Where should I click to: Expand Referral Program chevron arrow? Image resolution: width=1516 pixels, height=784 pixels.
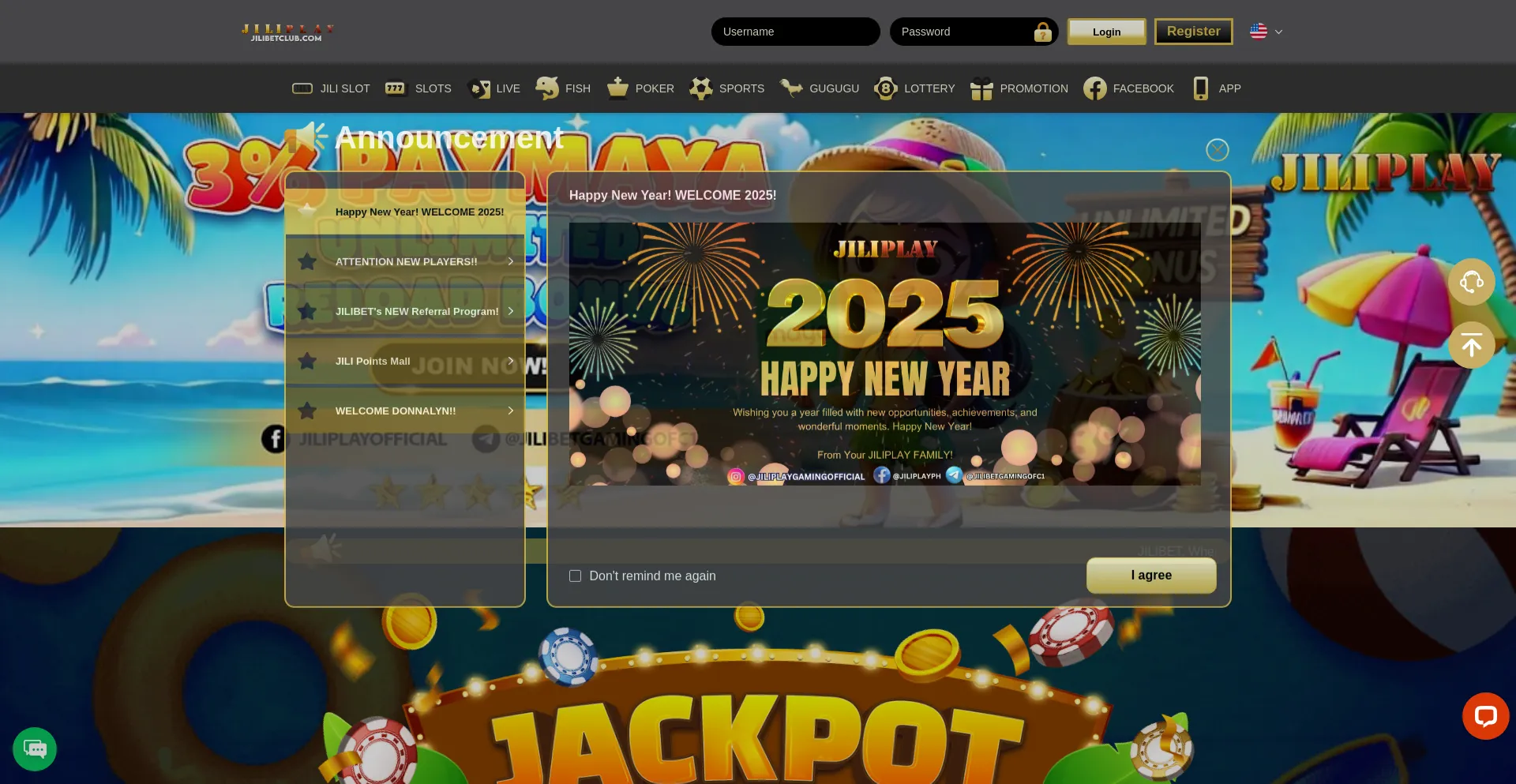[511, 311]
